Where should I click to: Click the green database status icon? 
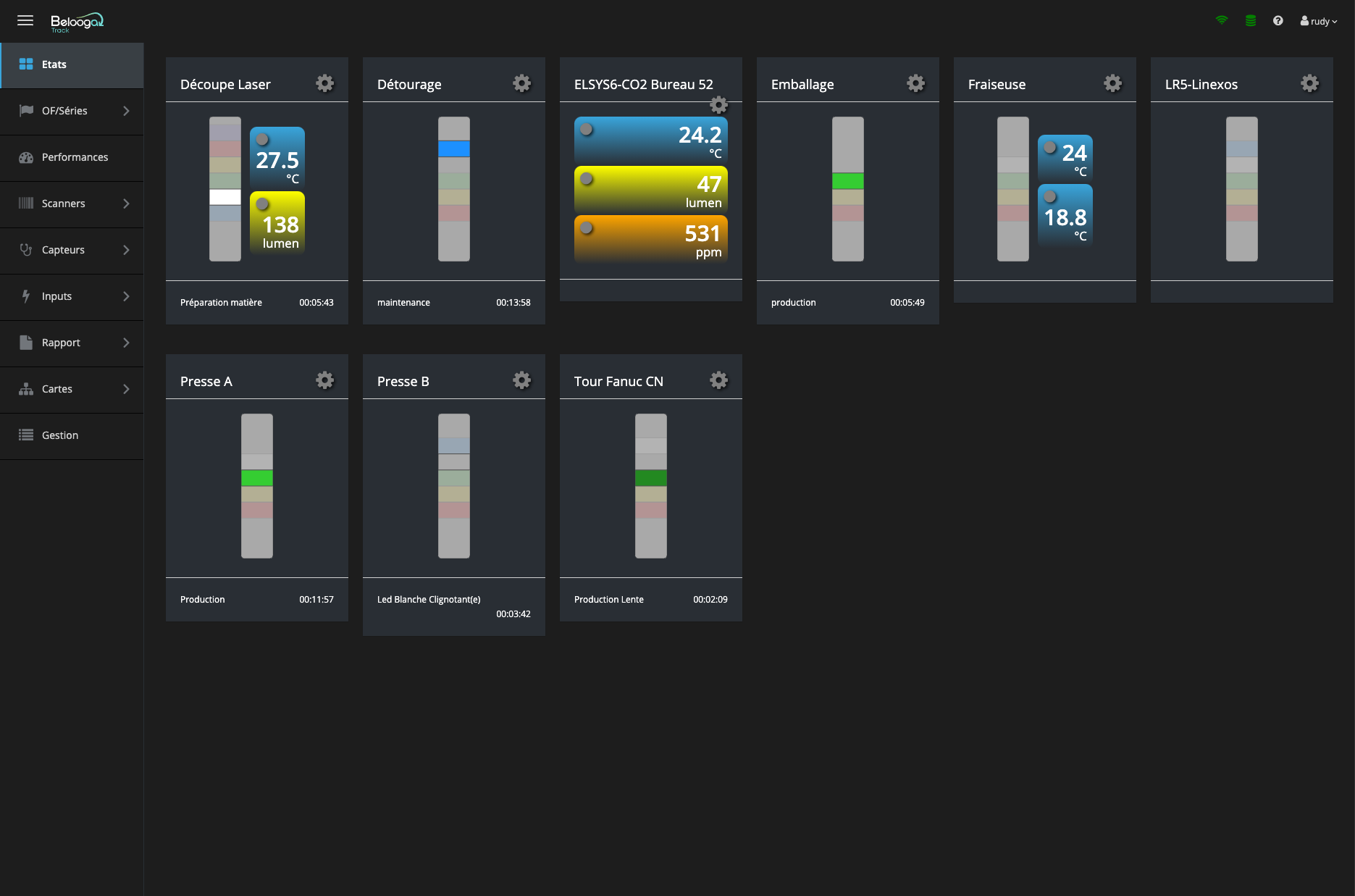tap(1251, 21)
